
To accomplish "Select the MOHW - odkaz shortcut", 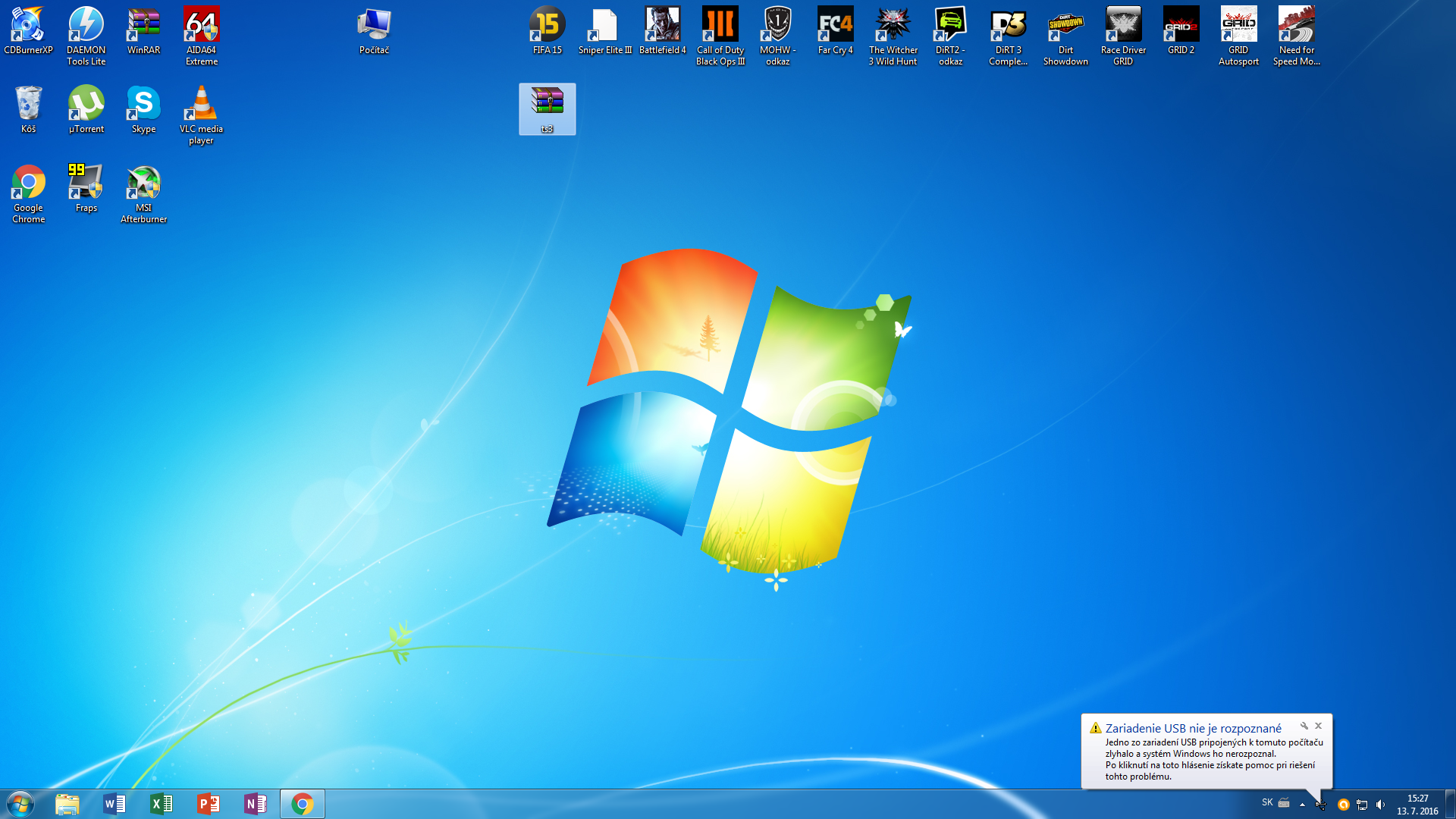I will [777, 36].
